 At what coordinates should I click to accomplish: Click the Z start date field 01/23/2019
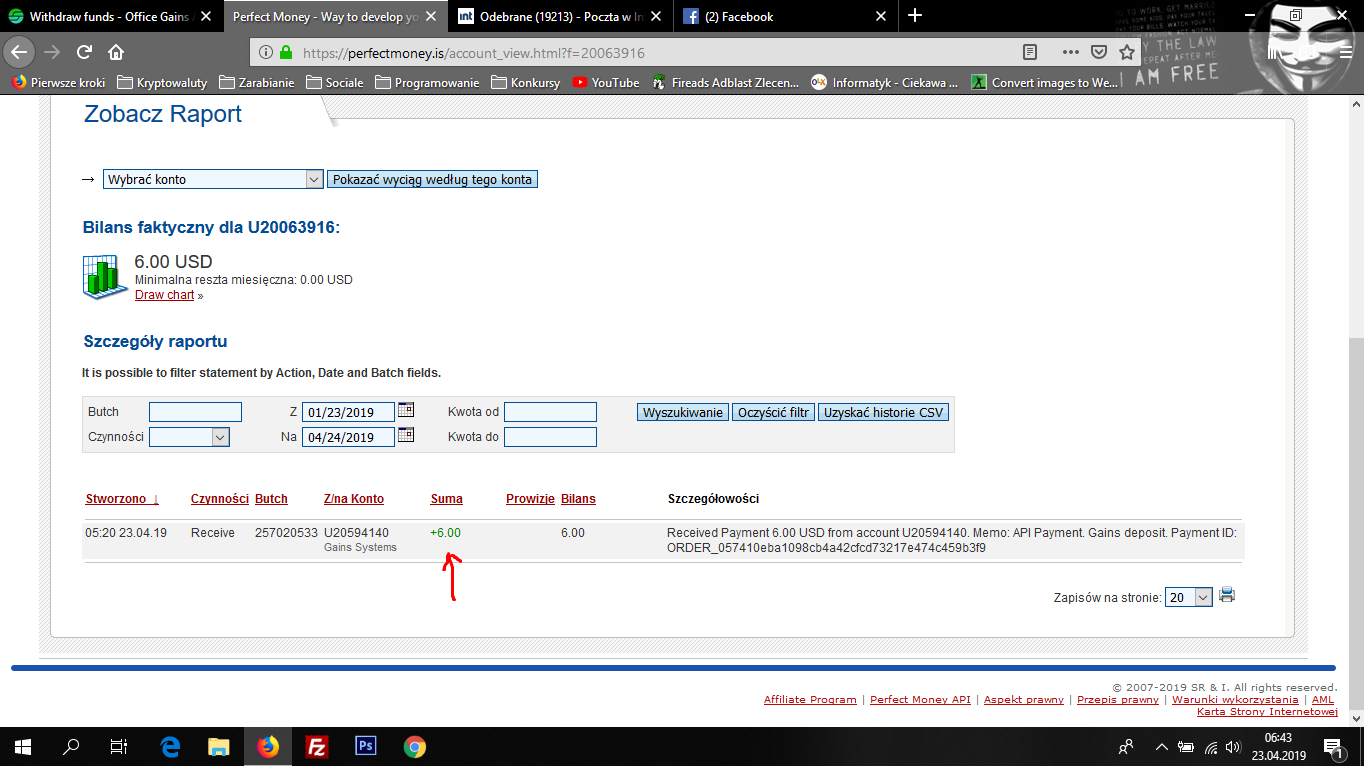(348, 412)
